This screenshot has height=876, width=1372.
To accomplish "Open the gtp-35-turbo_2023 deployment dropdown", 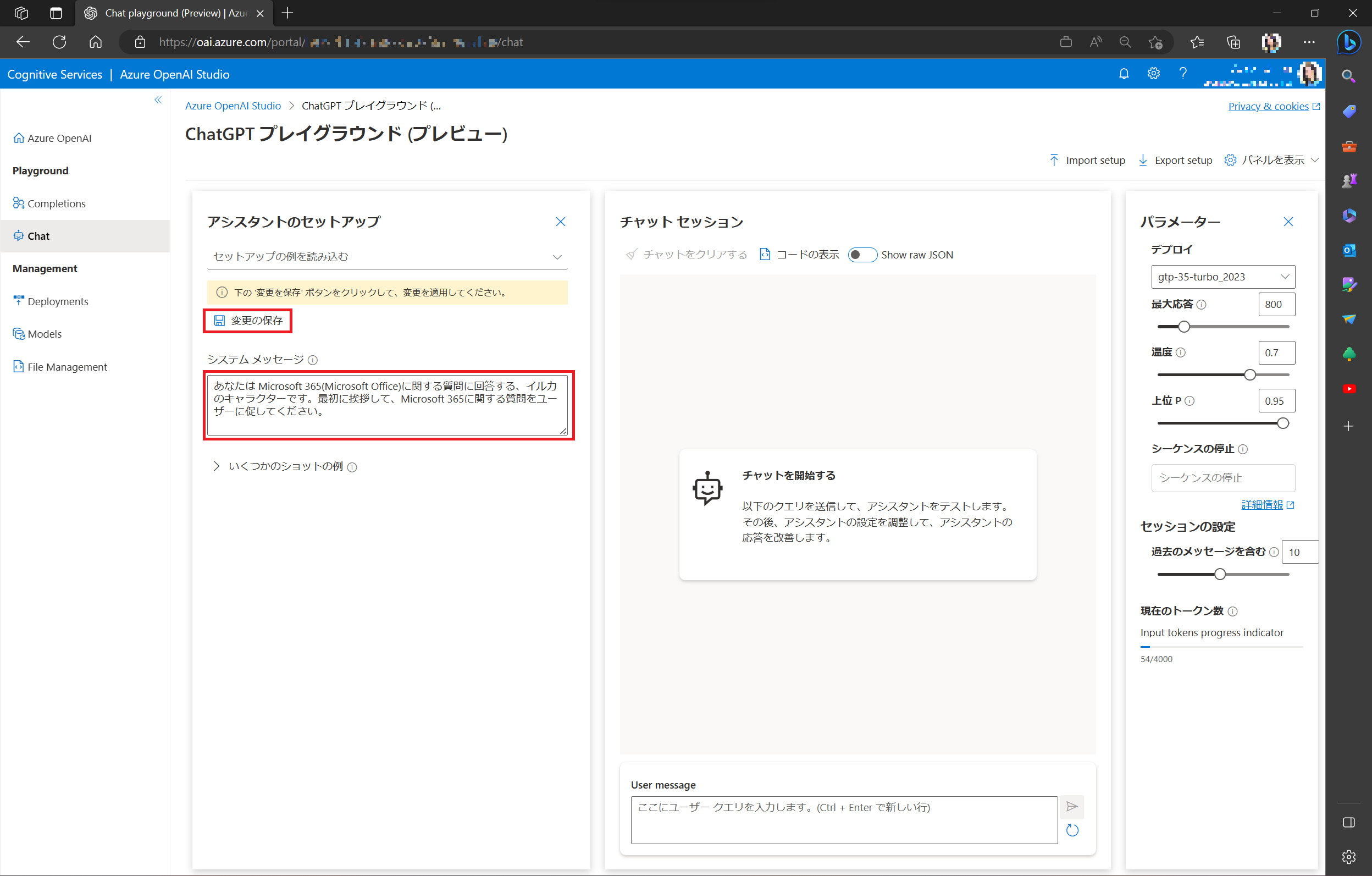I will [x=1221, y=277].
